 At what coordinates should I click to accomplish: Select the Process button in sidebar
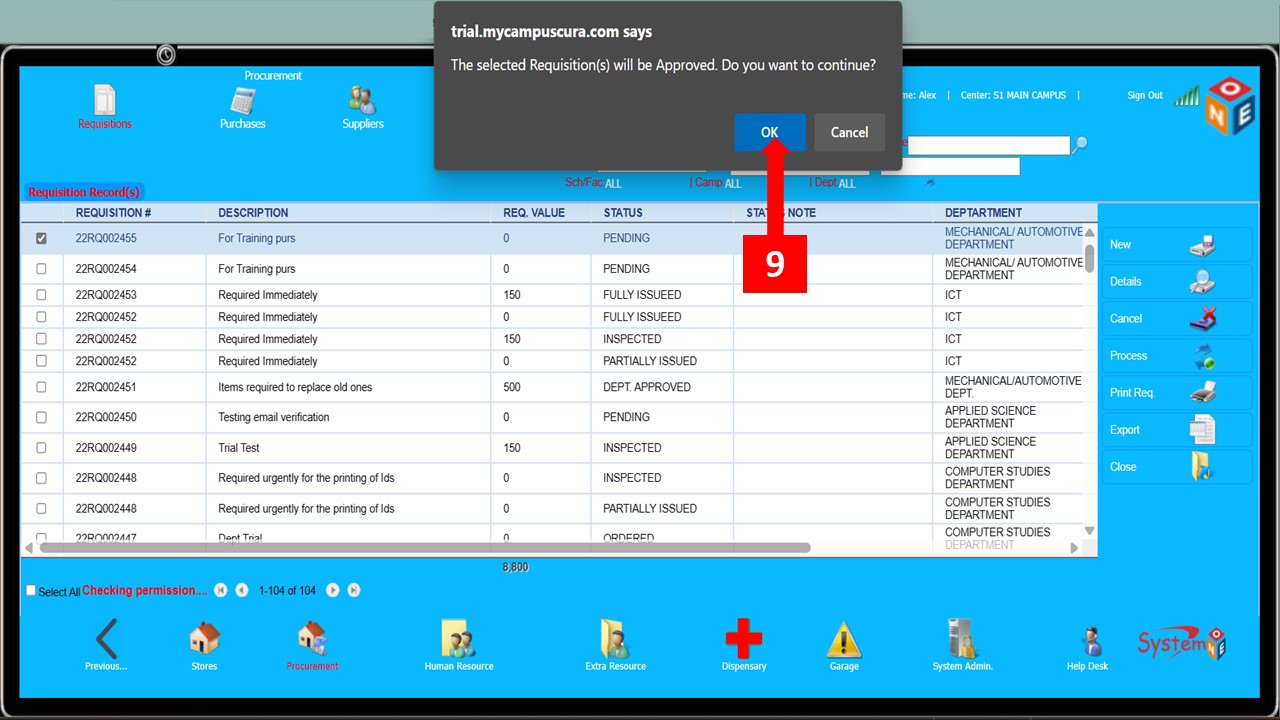(1176, 356)
